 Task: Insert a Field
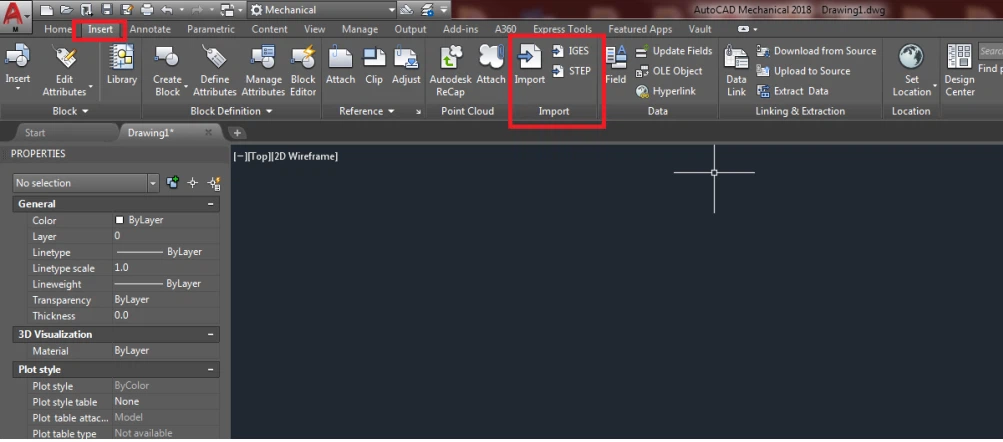615,65
